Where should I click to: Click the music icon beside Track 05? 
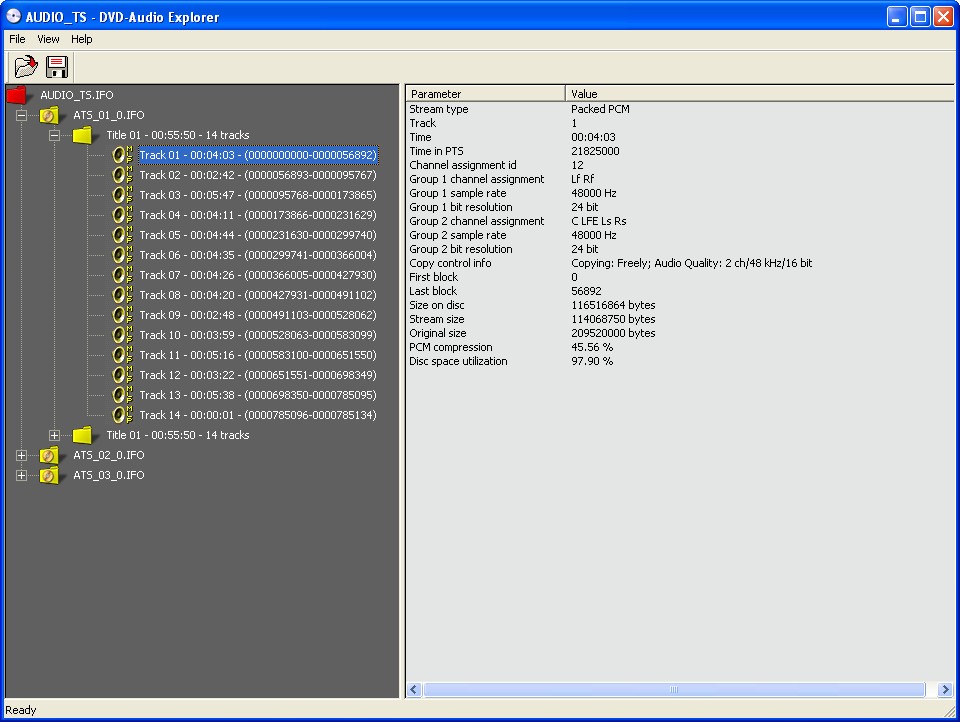(x=122, y=235)
